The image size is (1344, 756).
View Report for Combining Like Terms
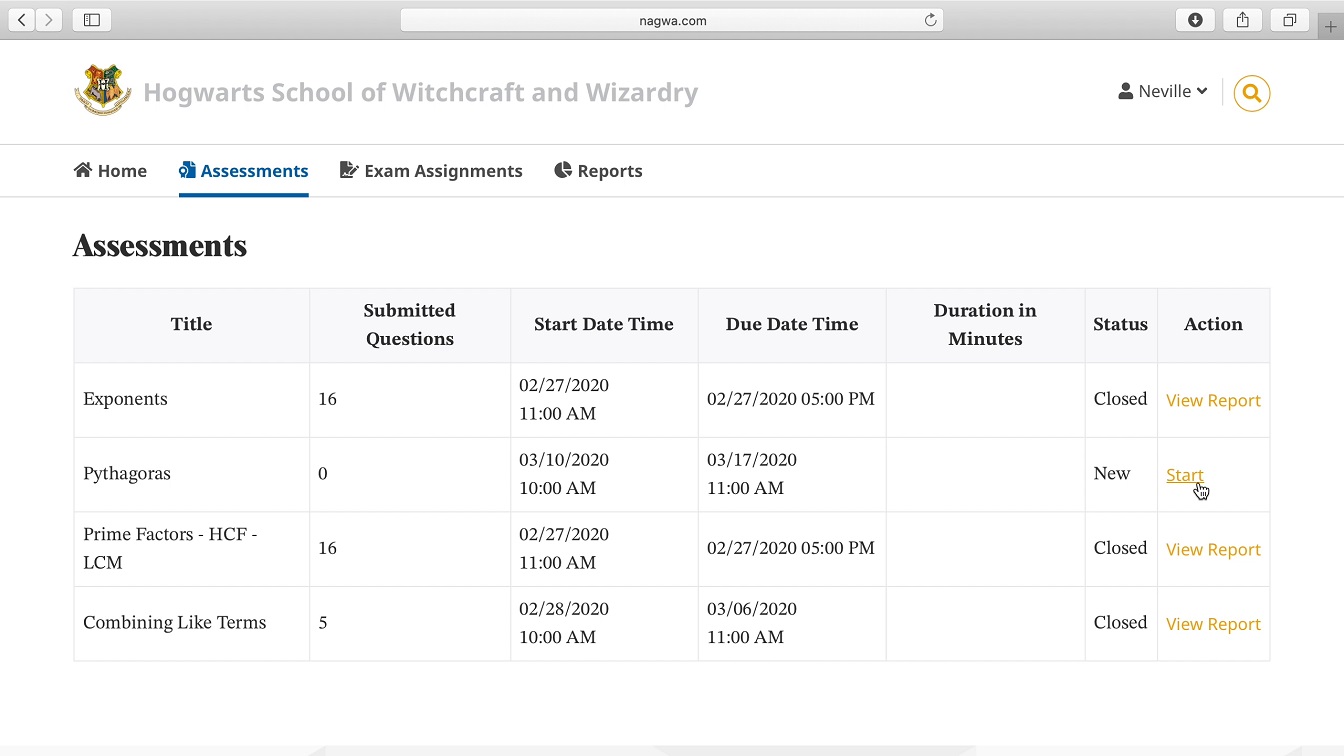tap(1213, 624)
